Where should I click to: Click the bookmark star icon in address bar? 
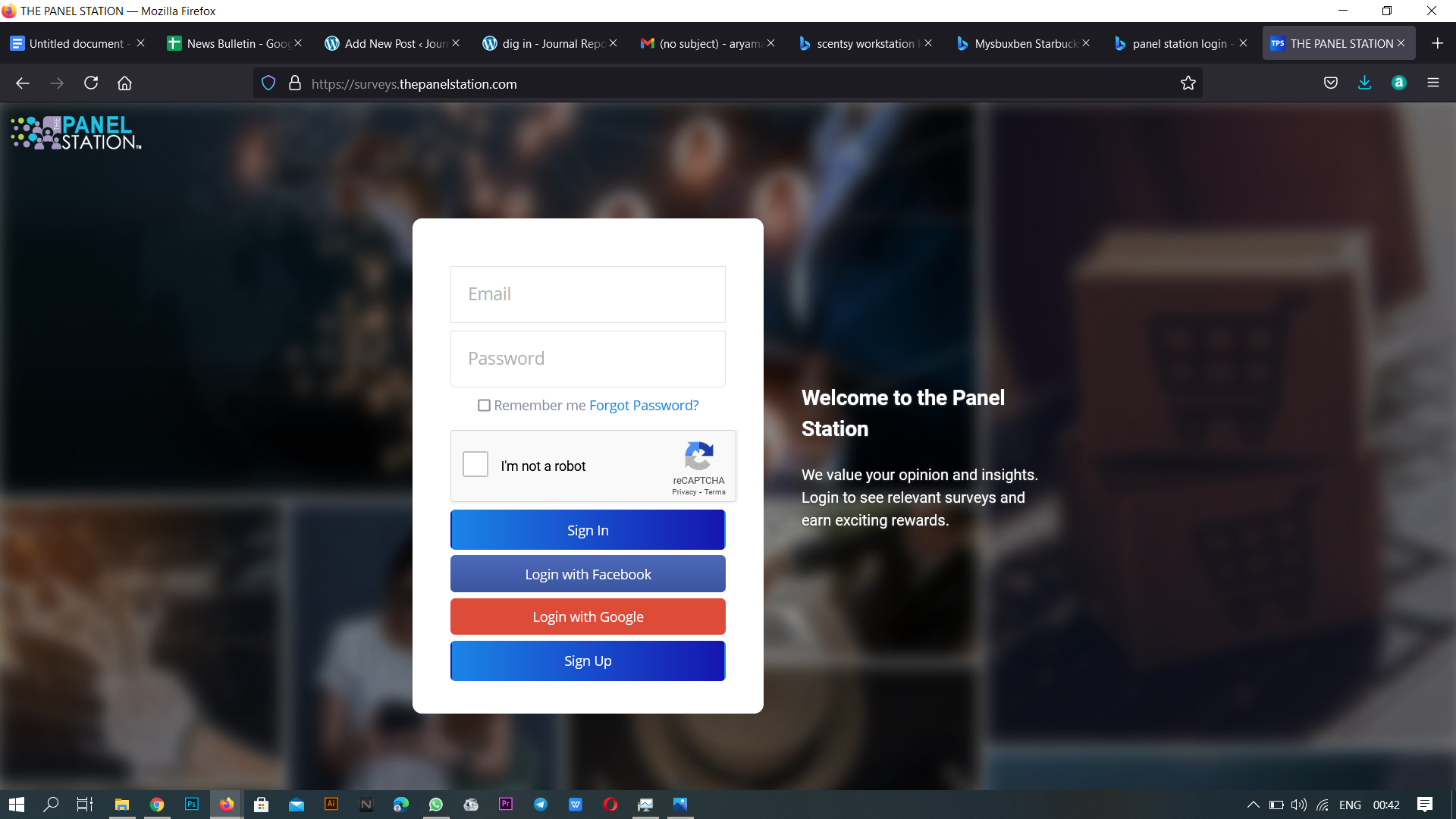click(x=1188, y=83)
